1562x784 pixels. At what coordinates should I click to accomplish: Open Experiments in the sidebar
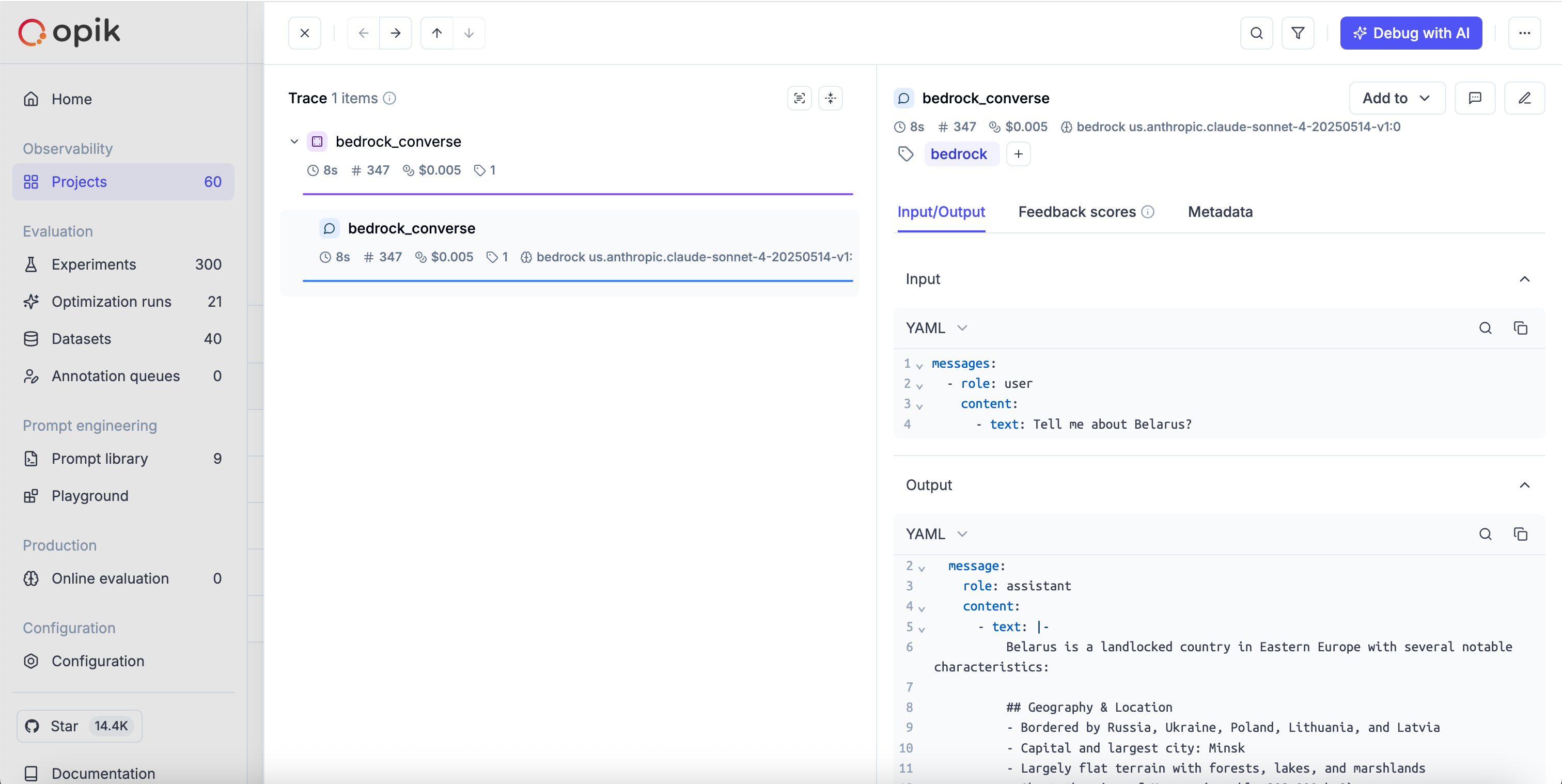(93, 264)
